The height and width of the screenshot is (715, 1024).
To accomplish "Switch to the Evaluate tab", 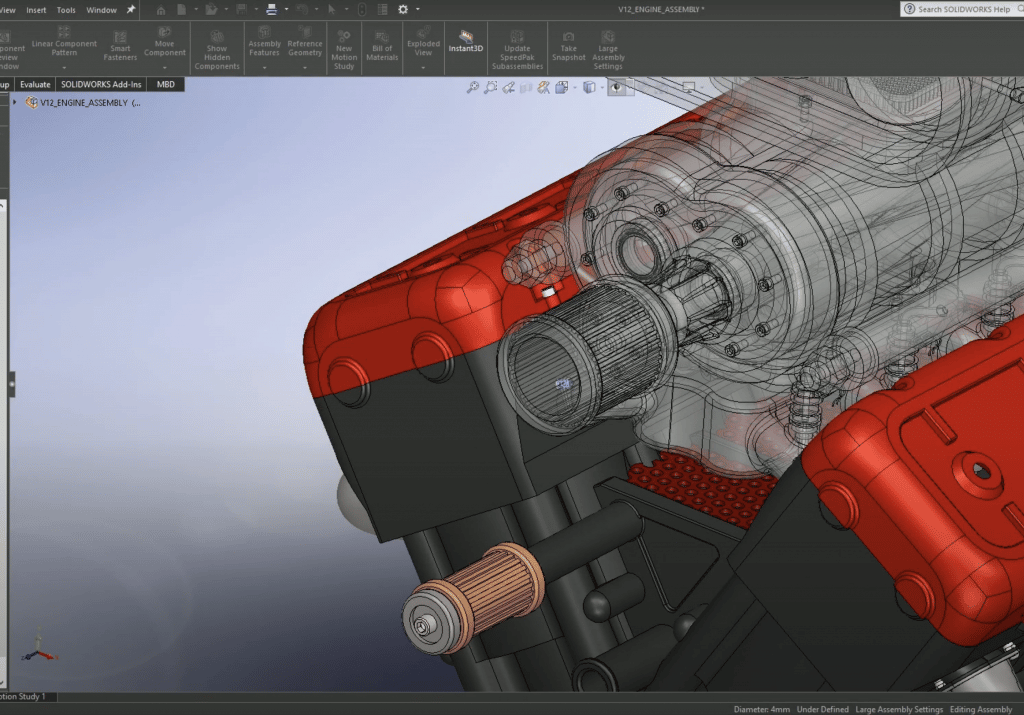I will tap(35, 85).
